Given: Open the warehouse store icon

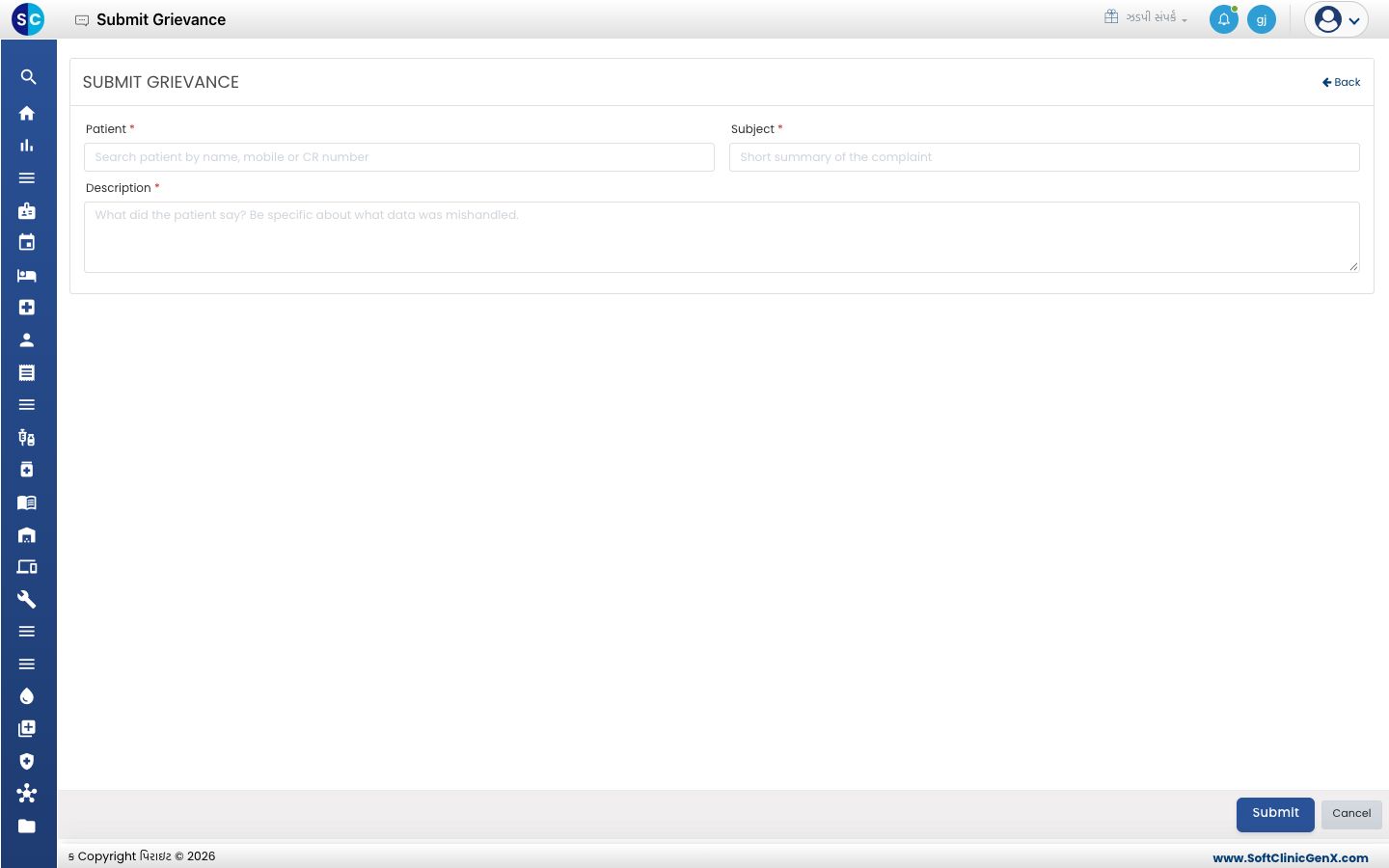Looking at the screenshot, I should click(27, 534).
